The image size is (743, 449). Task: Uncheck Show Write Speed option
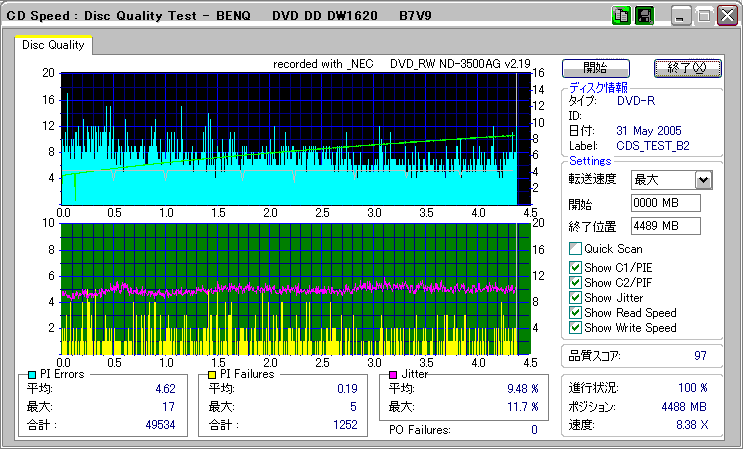click(x=575, y=327)
